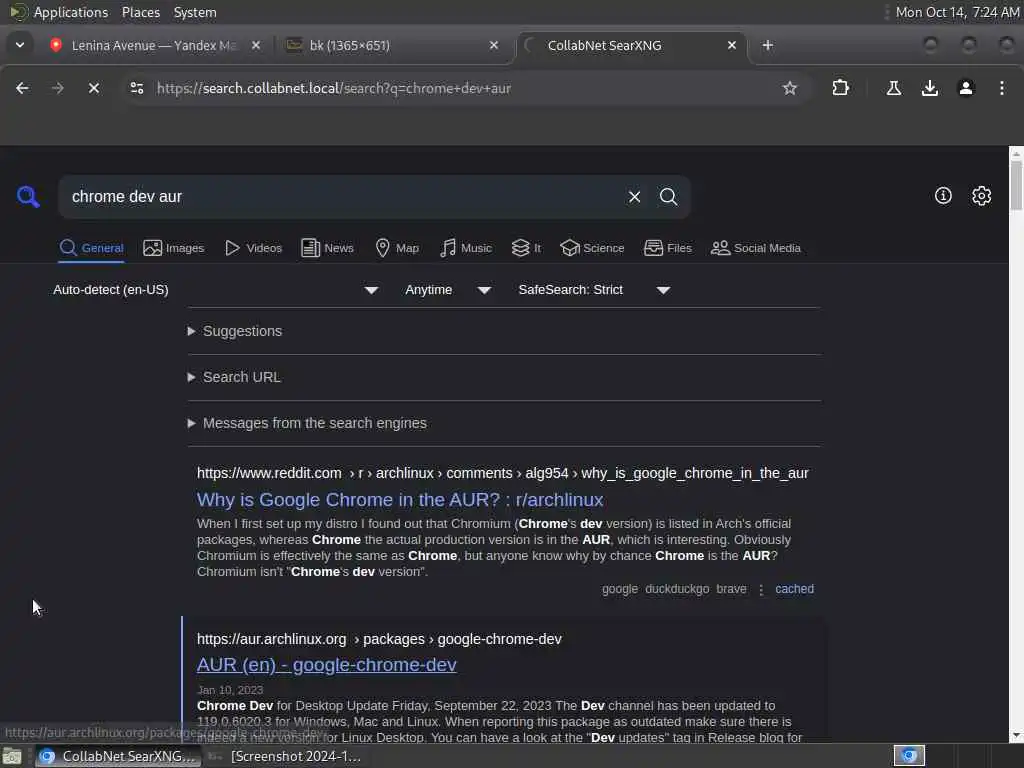This screenshot has height=768, width=1024.
Task: Click the 'duckduckgo' engine label
Action: (x=677, y=589)
